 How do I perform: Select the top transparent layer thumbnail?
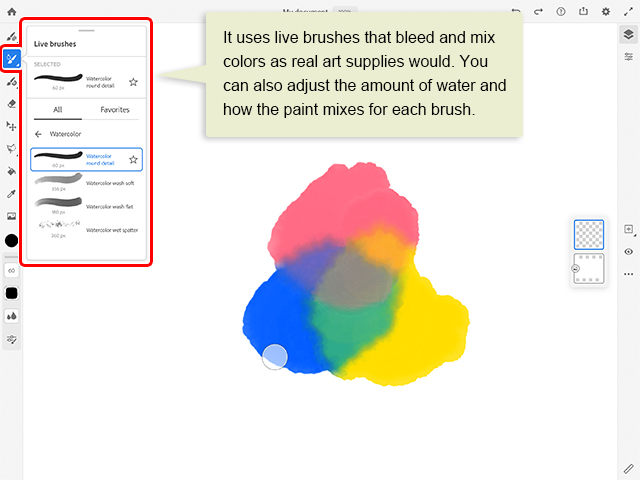click(589, 234)
